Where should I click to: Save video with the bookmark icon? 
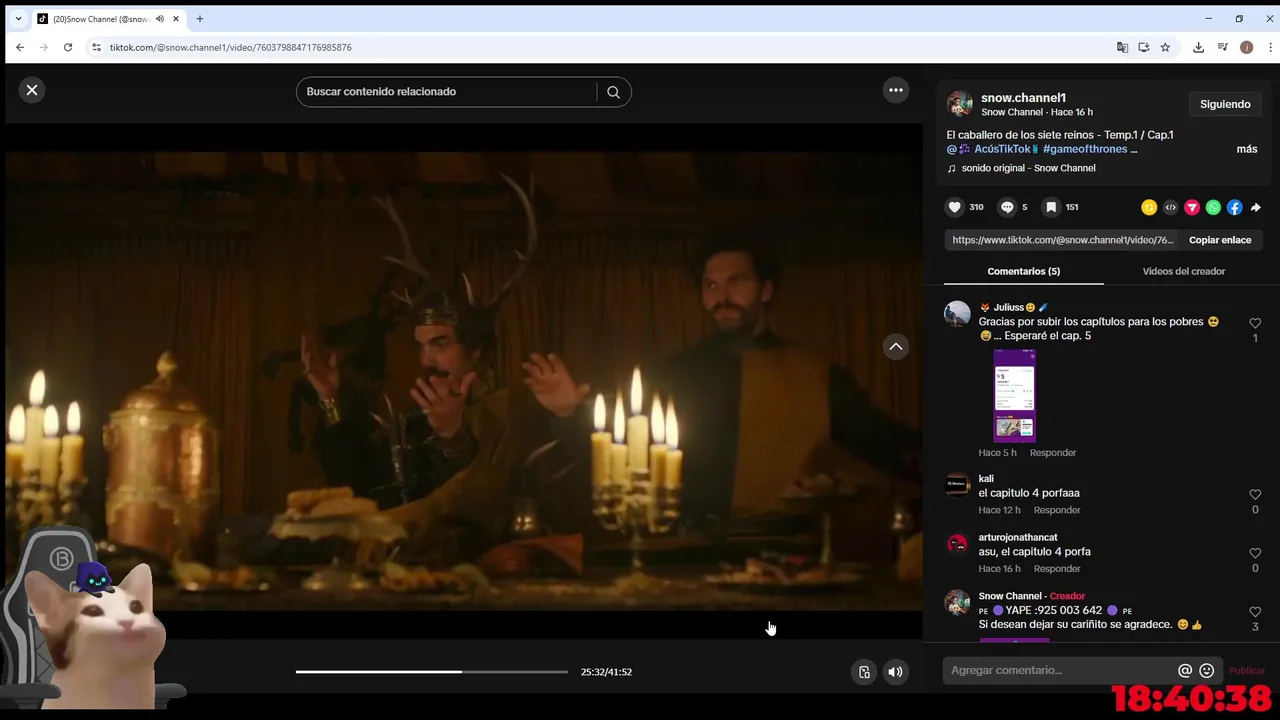click(1051, 207)
